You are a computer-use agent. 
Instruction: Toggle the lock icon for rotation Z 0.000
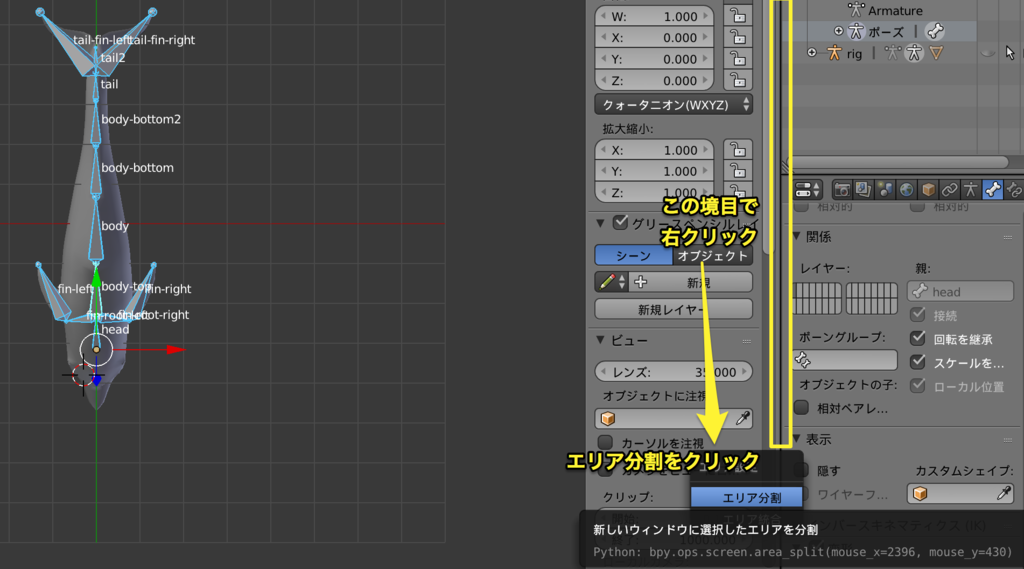pyautogui.click(x=738, y=80)
